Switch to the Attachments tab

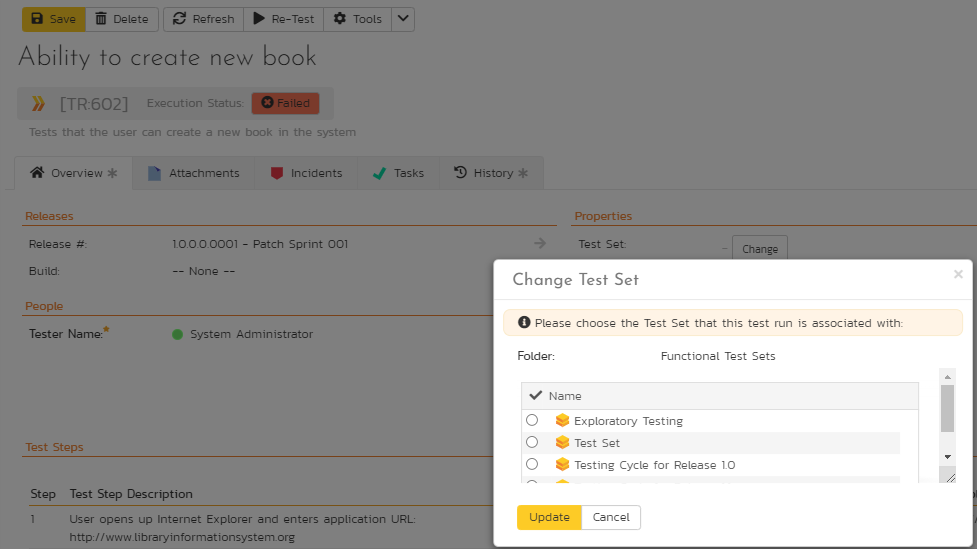tap(194, 173)
